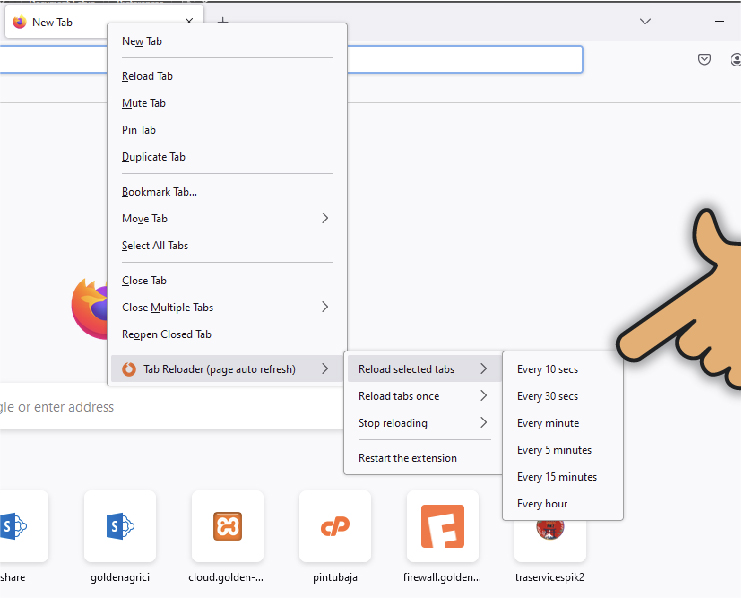Choose Every 5 minutes reload interval

(x=554, y=450)
